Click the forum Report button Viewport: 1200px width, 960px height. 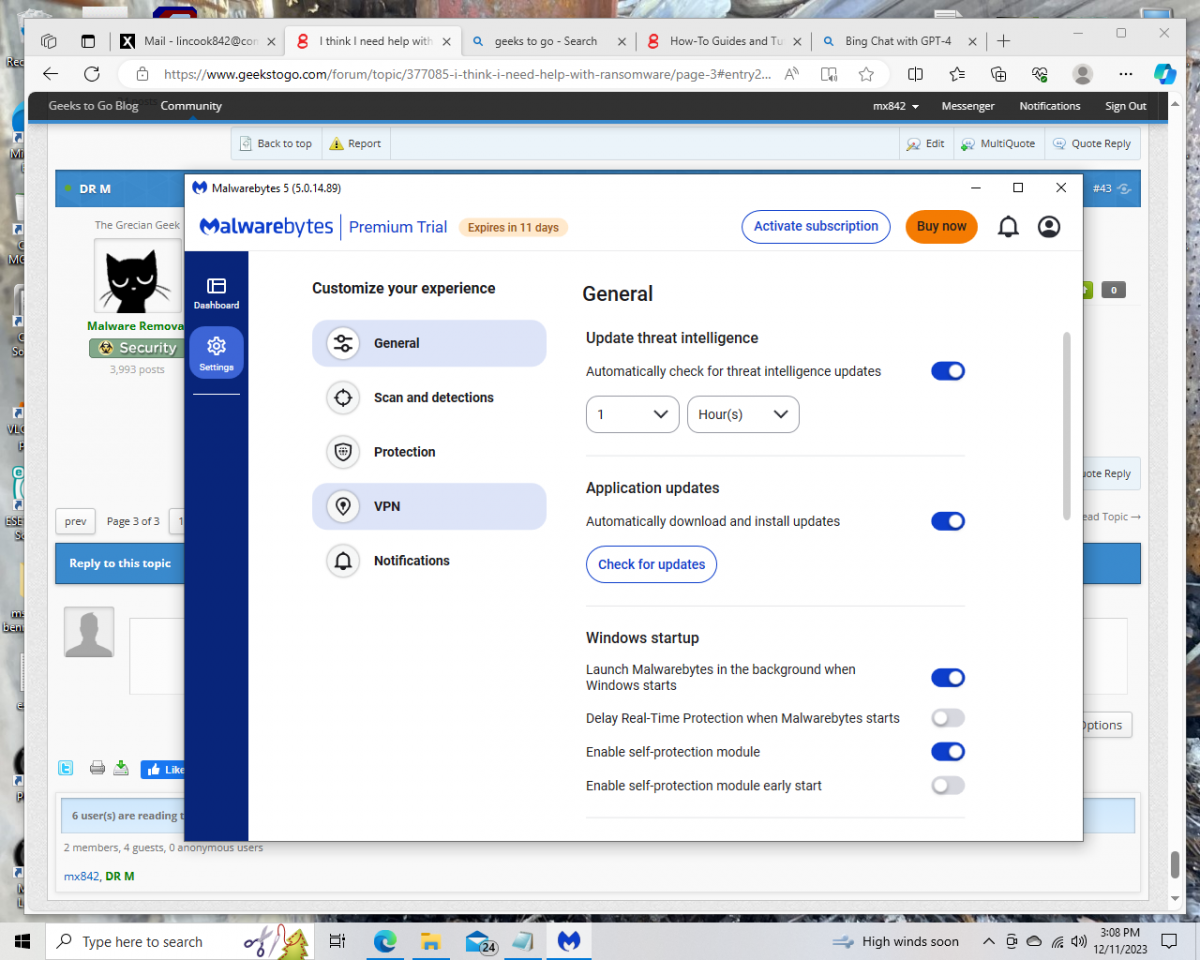355,144
